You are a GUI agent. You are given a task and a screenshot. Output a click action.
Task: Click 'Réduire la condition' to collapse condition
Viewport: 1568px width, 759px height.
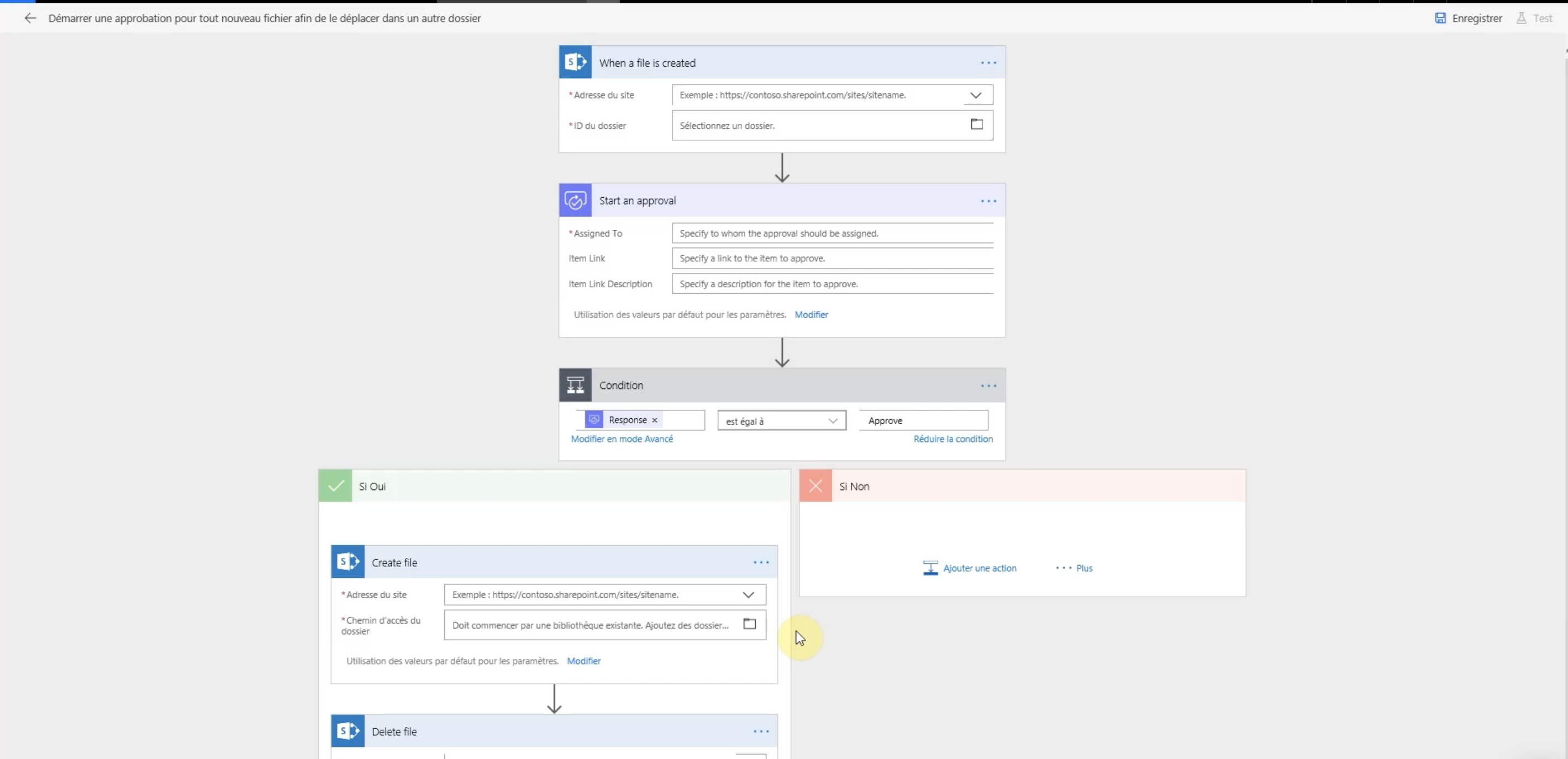pos(953,438)
